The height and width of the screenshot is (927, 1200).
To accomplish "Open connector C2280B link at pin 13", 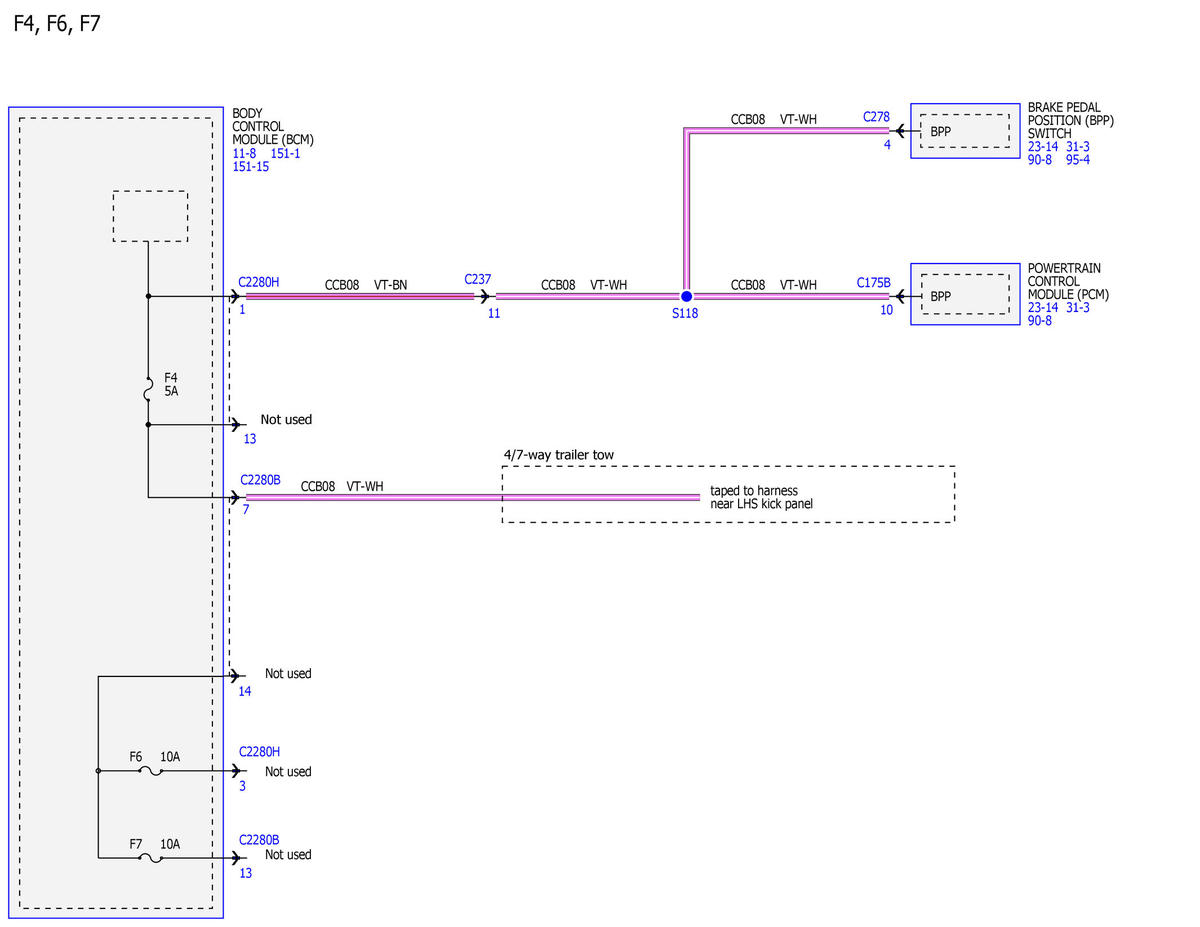I will (259, 839).
